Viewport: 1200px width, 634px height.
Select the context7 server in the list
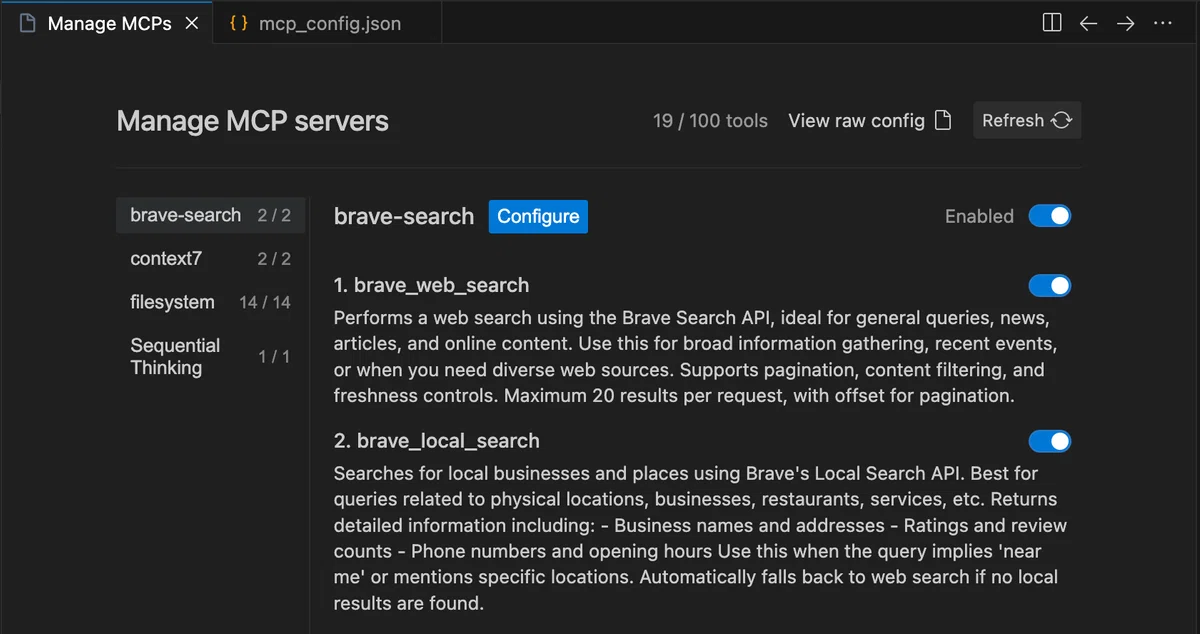(210, 259)
